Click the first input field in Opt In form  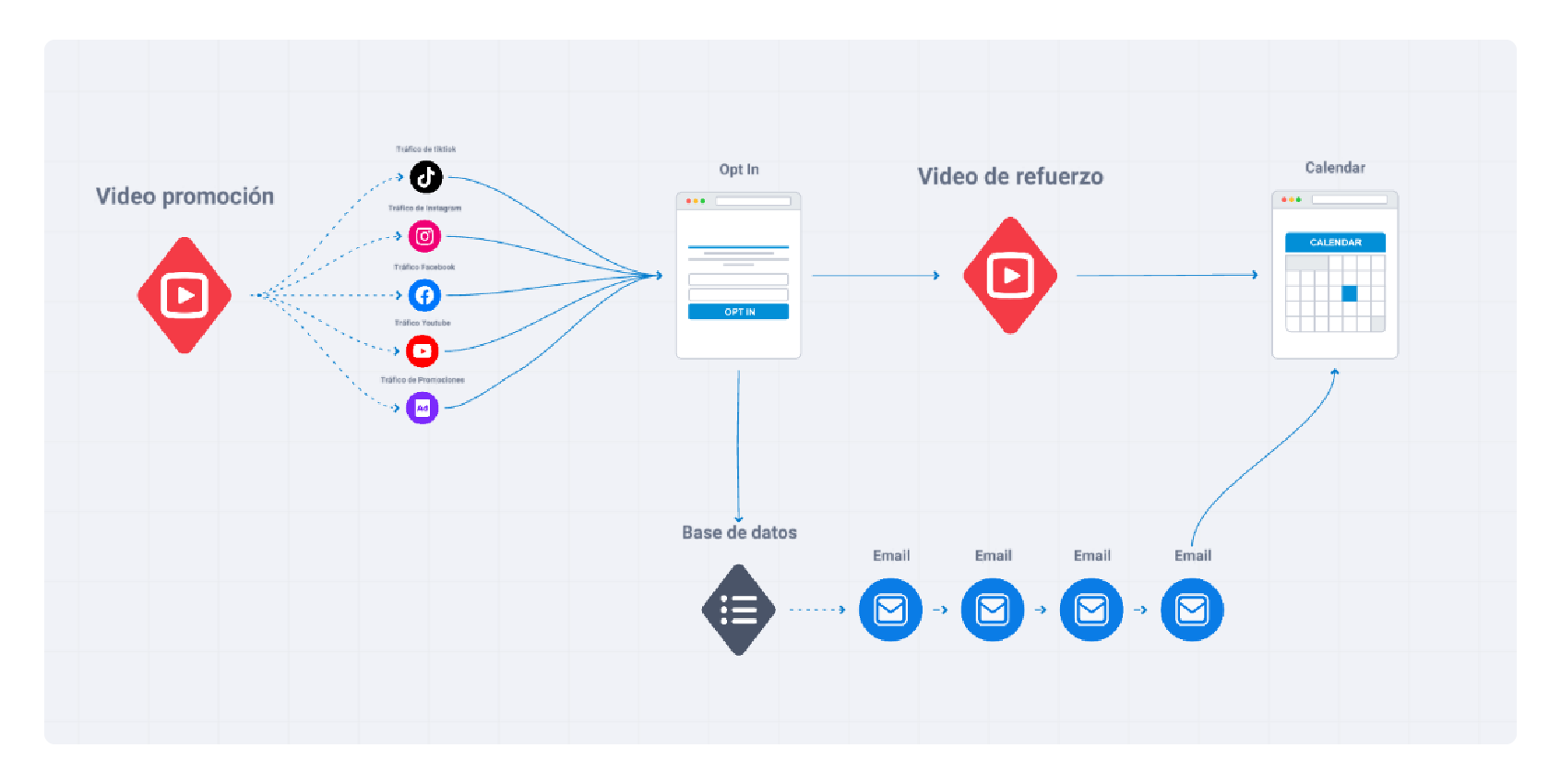pyautogui.click(x=738, y=279)
